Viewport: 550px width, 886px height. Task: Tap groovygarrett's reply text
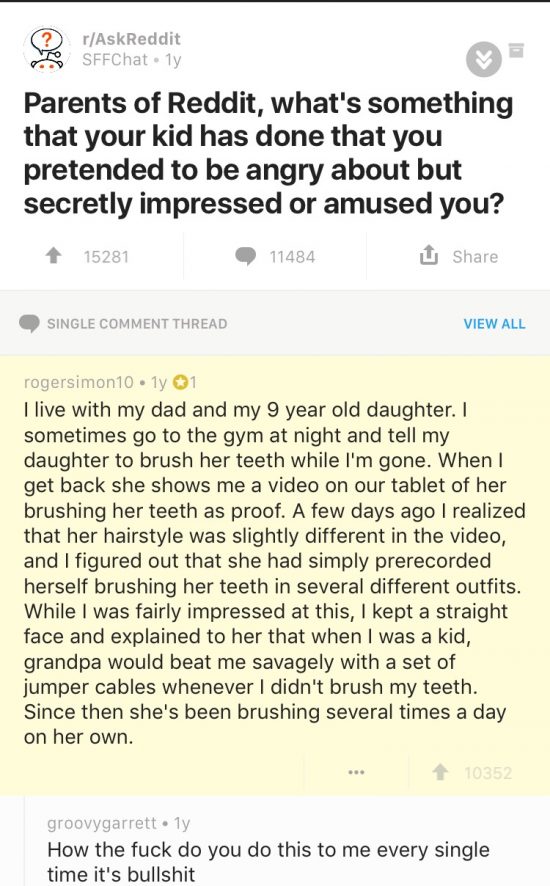click(x=268, y=861)
